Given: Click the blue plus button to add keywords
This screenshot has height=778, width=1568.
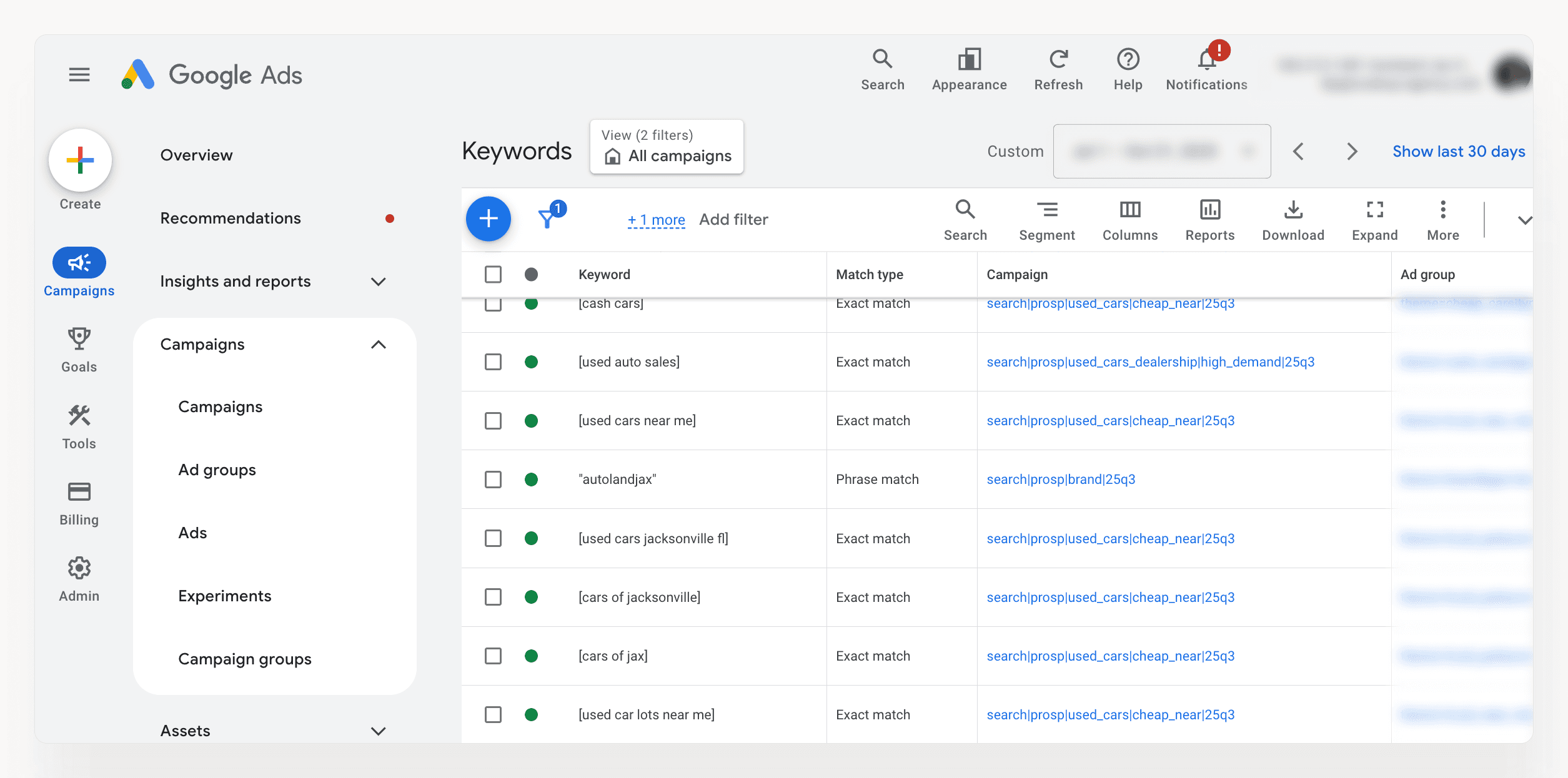Looking at the screenshot, I should click(x=489, y=219).
